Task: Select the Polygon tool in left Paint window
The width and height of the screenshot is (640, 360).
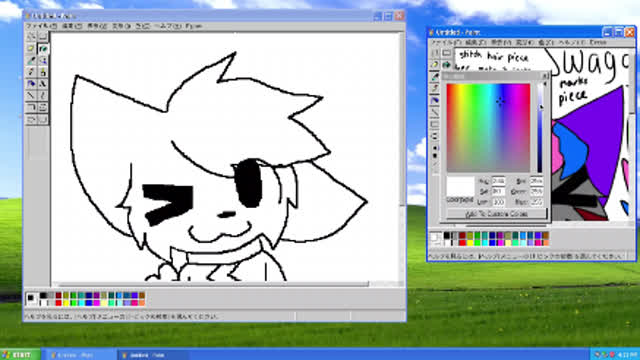Action: click(43, 108)
